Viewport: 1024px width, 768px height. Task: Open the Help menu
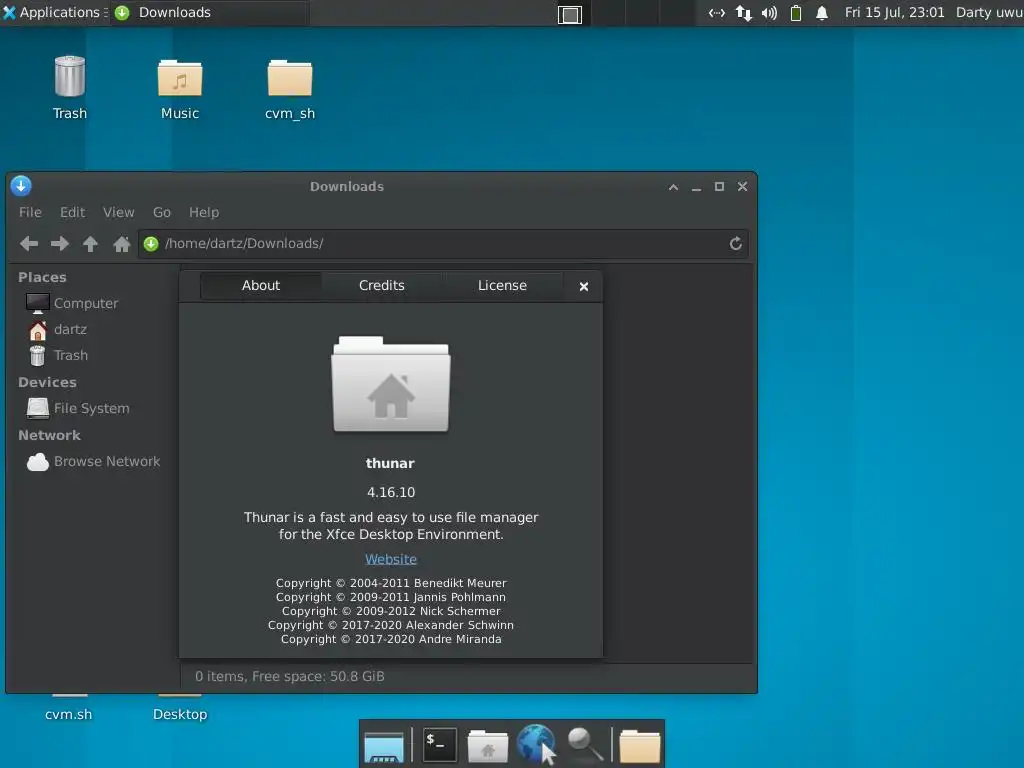204,212
